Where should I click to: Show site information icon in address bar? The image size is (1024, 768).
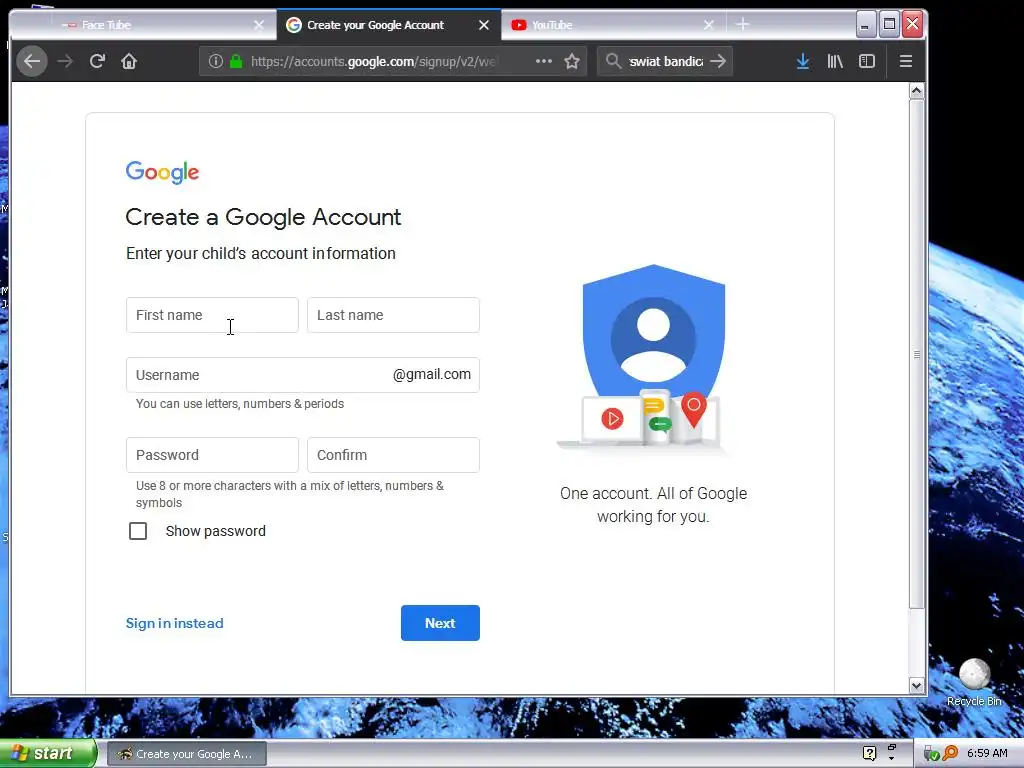[215, 61]
